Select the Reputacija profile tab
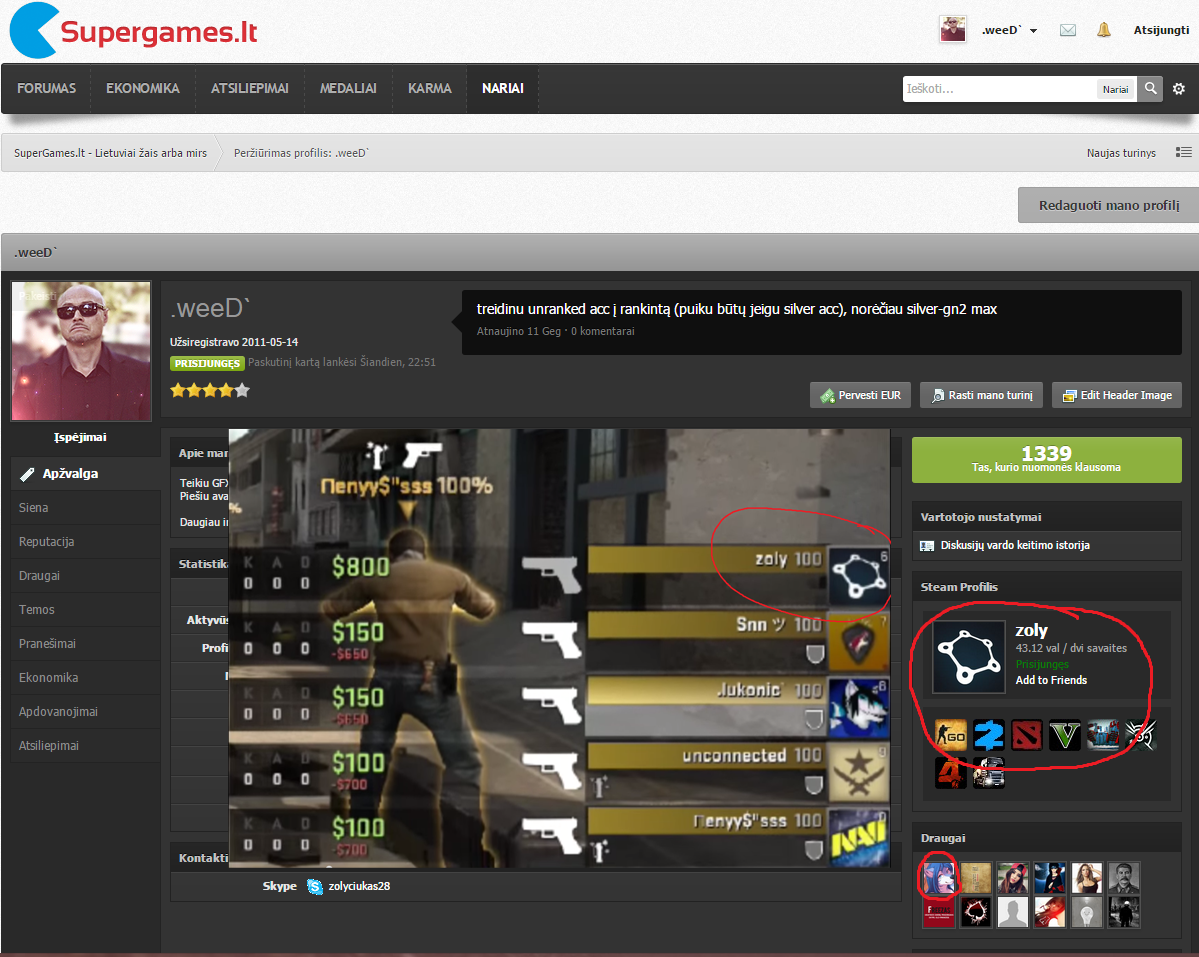The height and width of the screenshot is (957, 1199). pyautogui.click(x=86, y=542)
